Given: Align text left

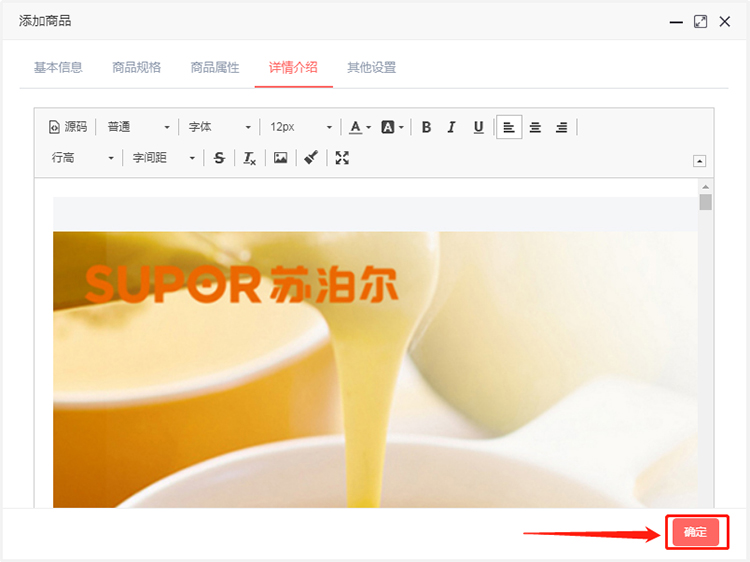Looking at the screenshot, I should (x=509, y=127).
